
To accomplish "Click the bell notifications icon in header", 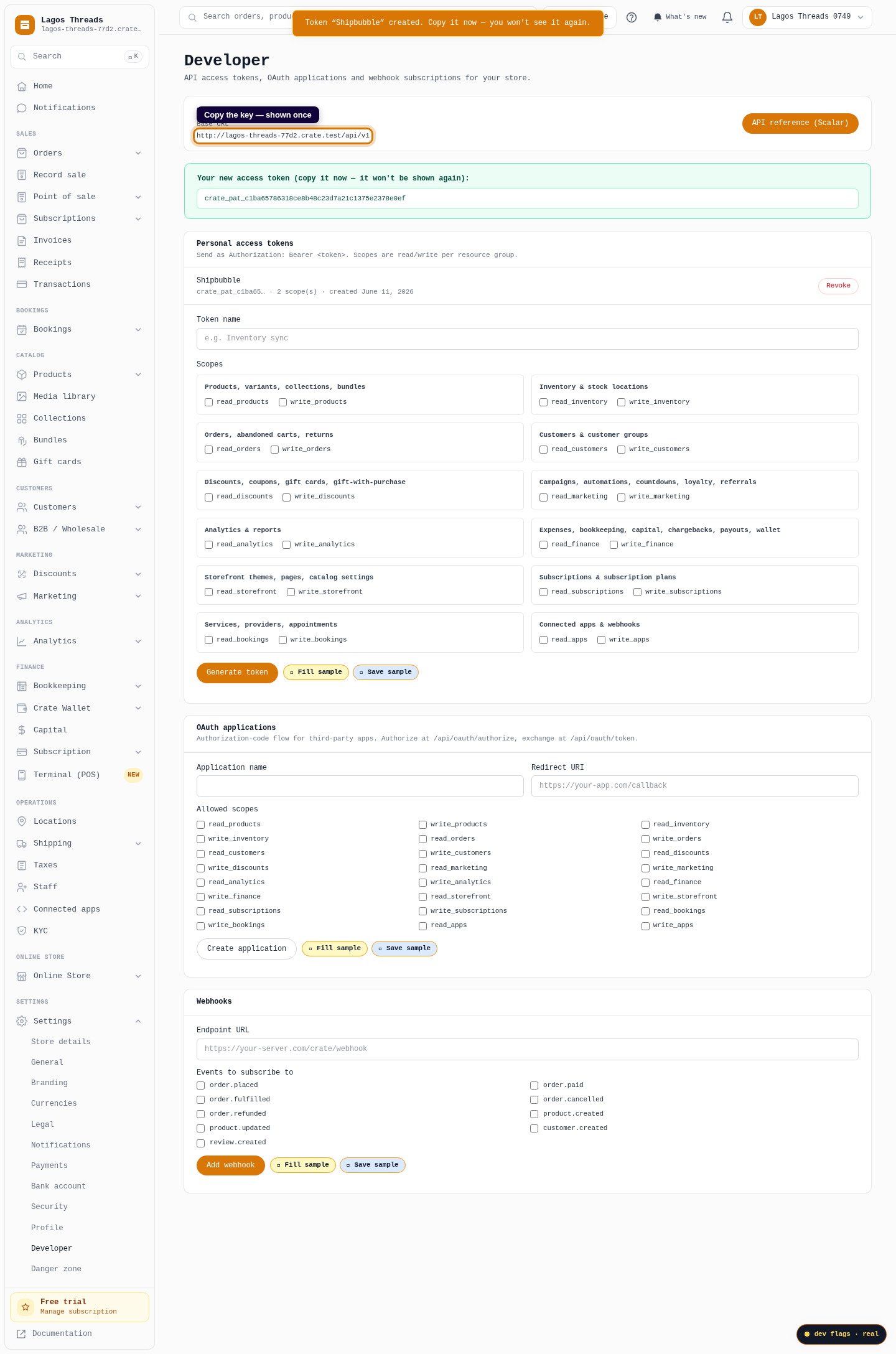I will click(x=727, y=17).
